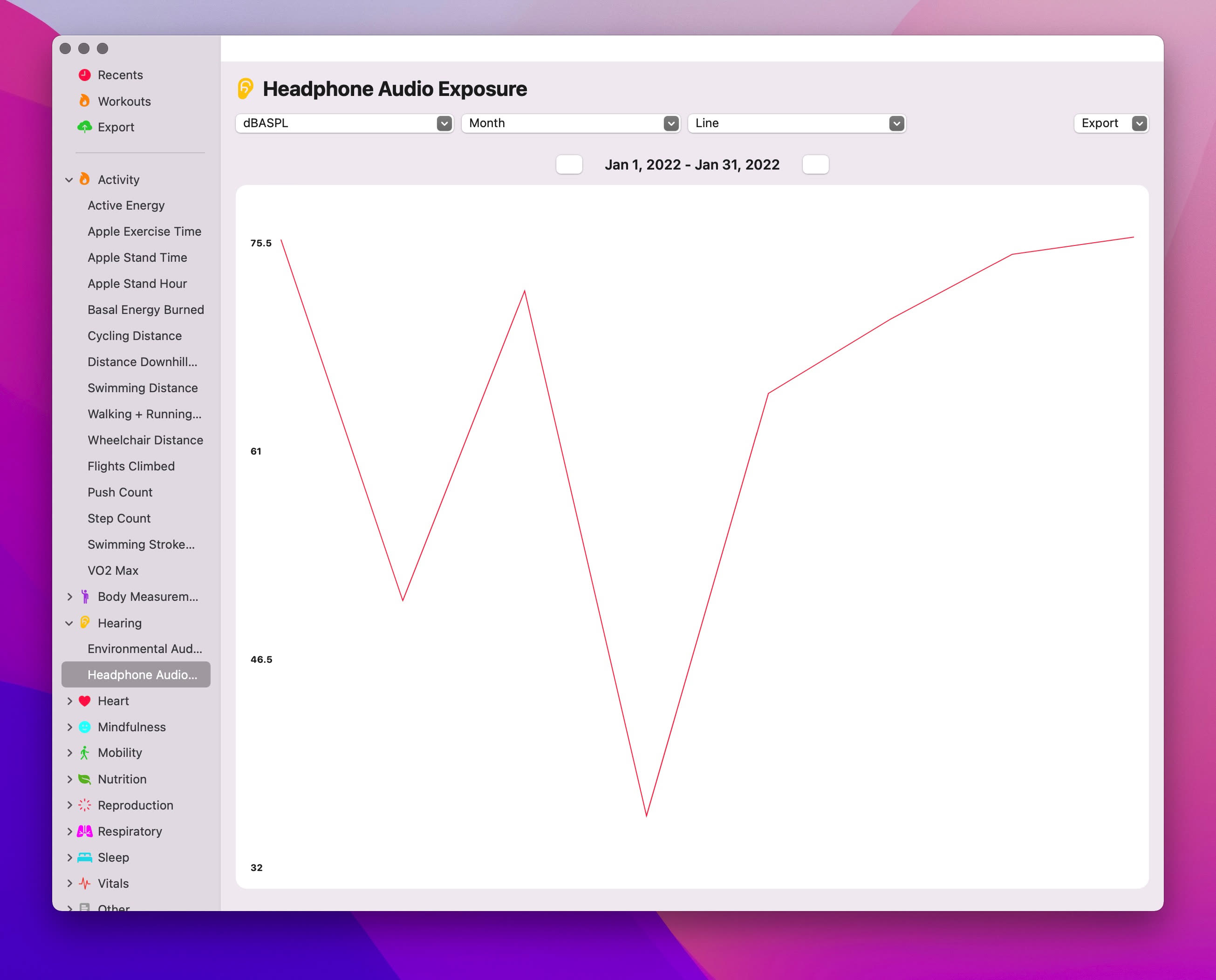Click the pink Respiratory lungs icon
The height and width of the screenshot is (980, 1216).
[x=85, y=831]
